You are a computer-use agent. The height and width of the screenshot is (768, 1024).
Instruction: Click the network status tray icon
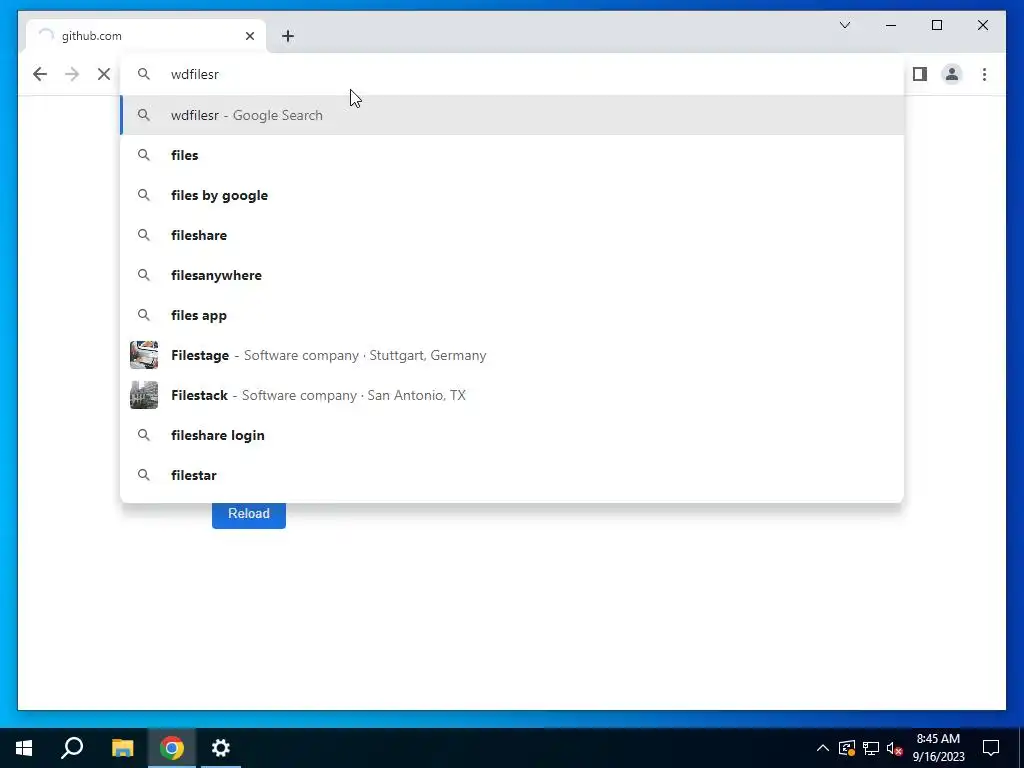point(871,748)
